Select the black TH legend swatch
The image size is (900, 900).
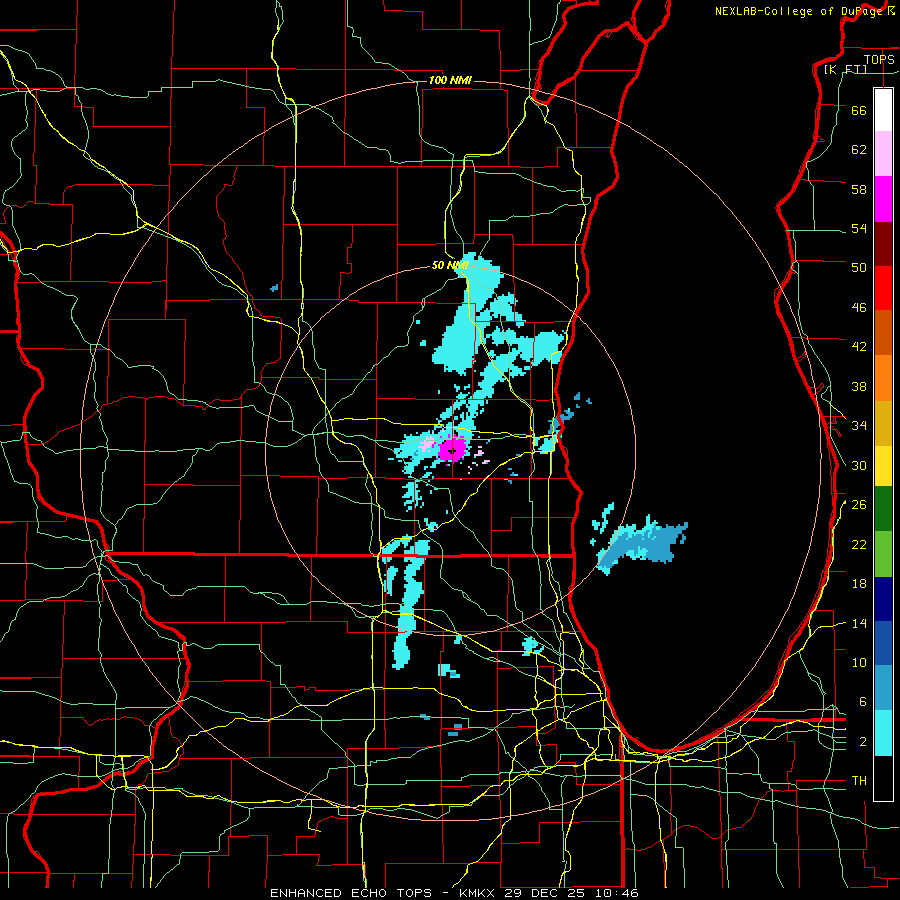pos(883,778)
